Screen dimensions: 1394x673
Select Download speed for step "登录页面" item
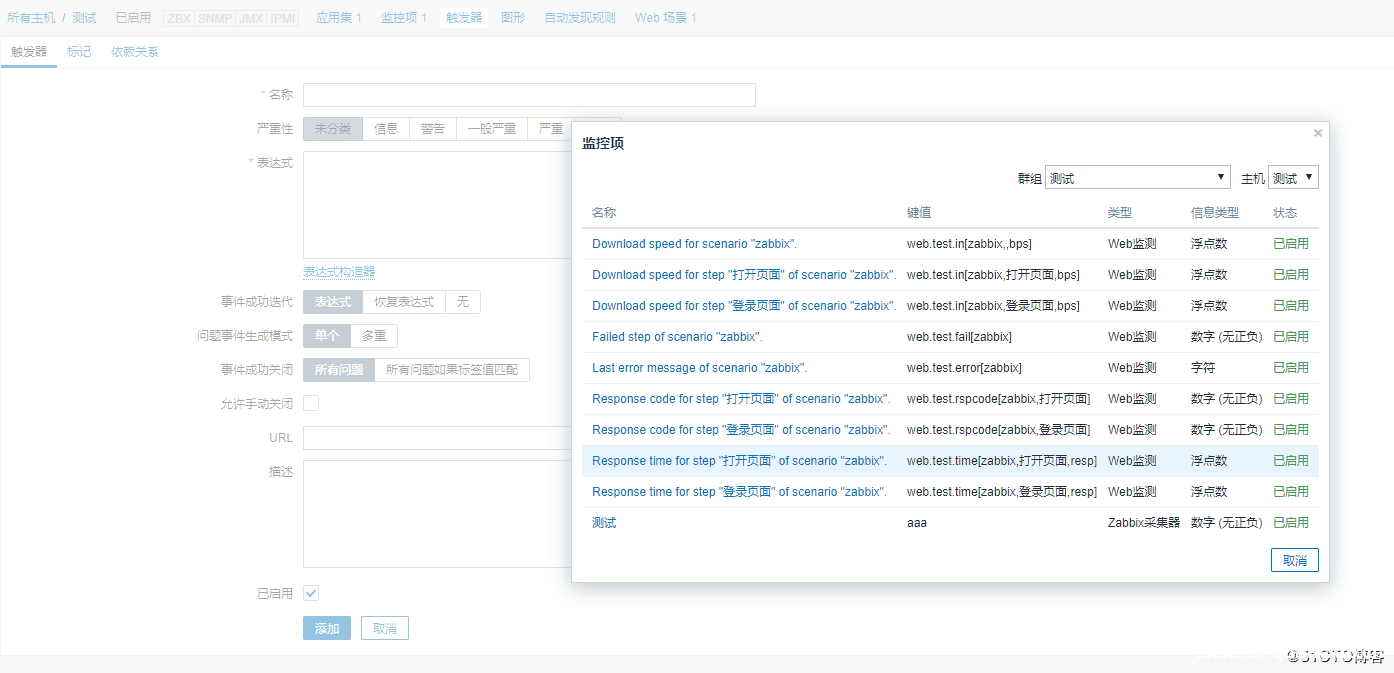tap(744, 305)
